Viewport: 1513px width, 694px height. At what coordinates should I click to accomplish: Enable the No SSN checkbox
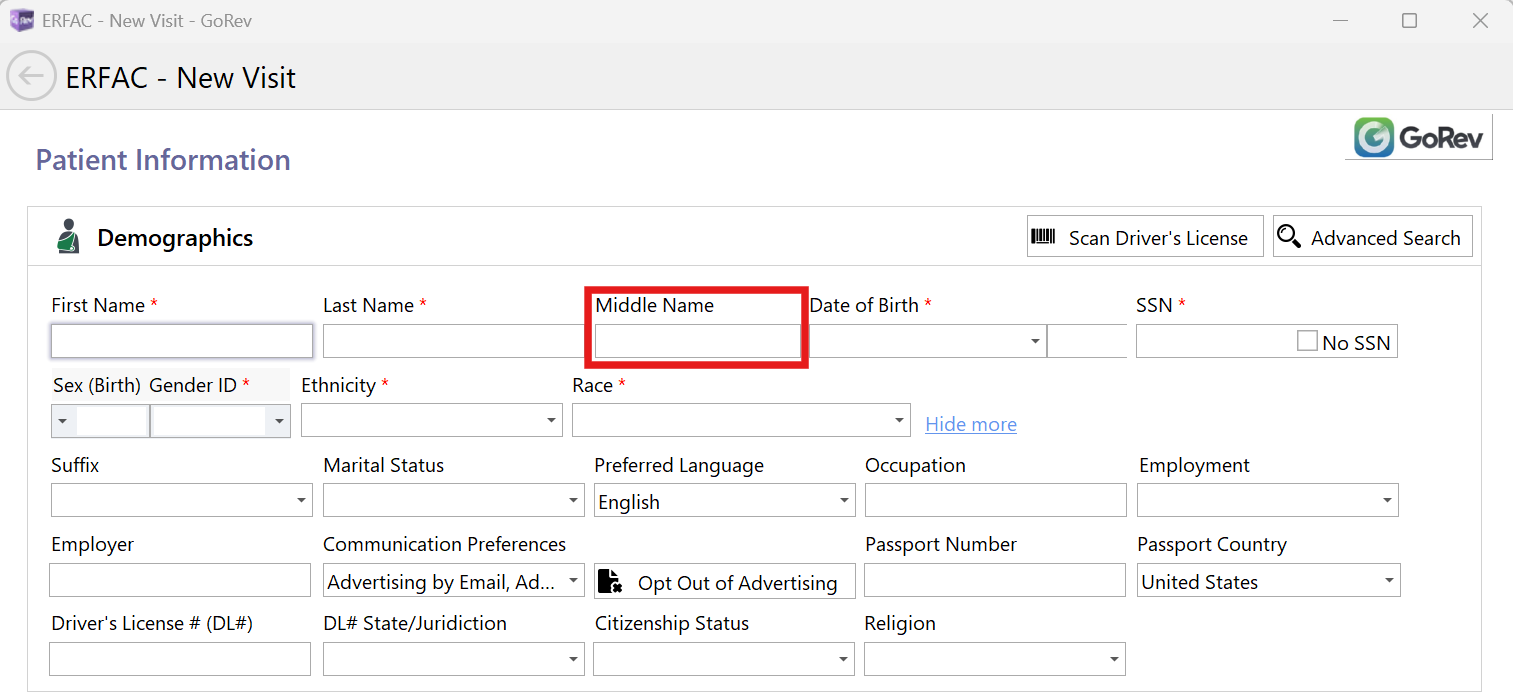pos(1306,341)
